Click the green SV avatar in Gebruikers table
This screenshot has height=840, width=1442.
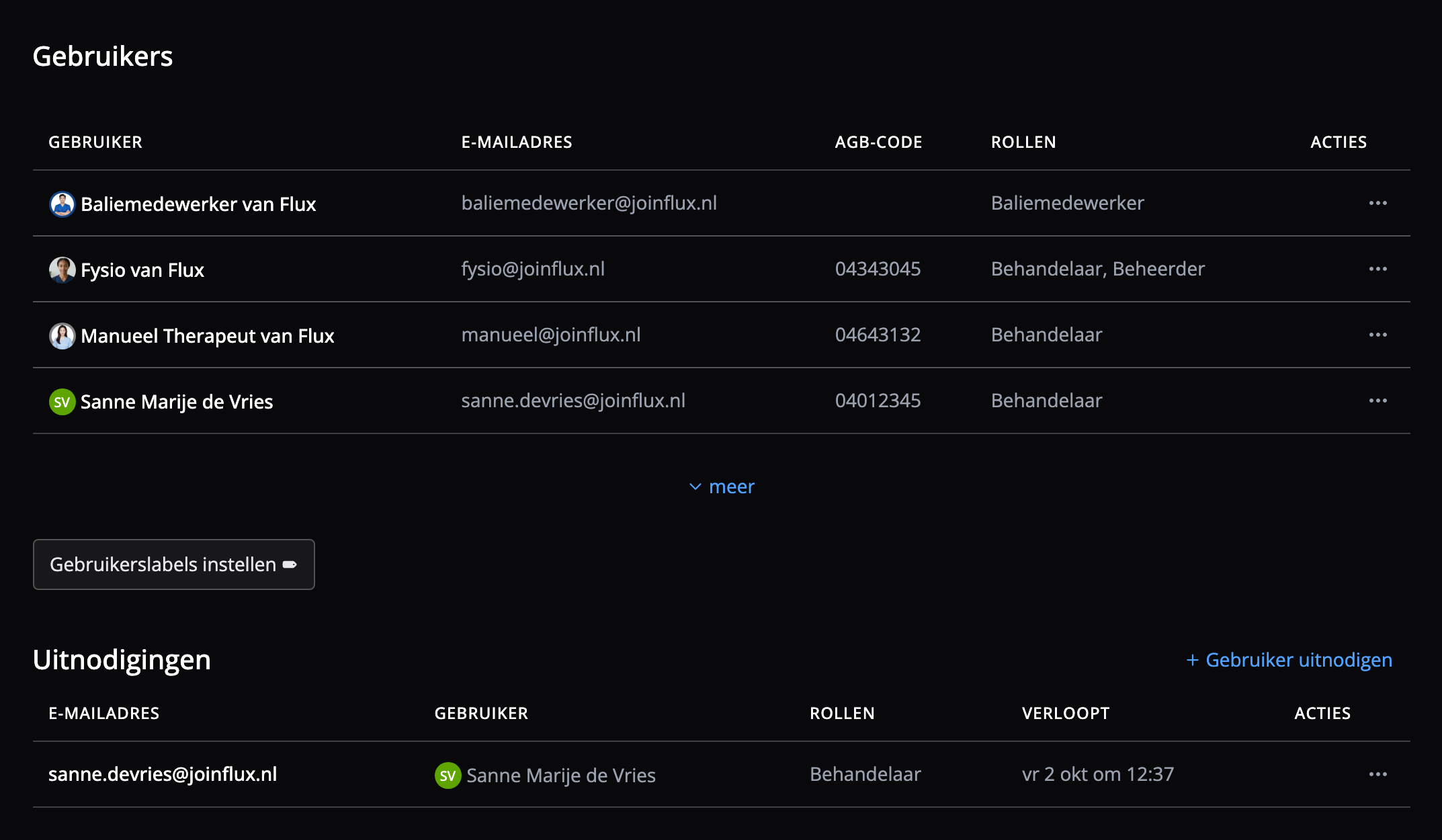(62, 402)
